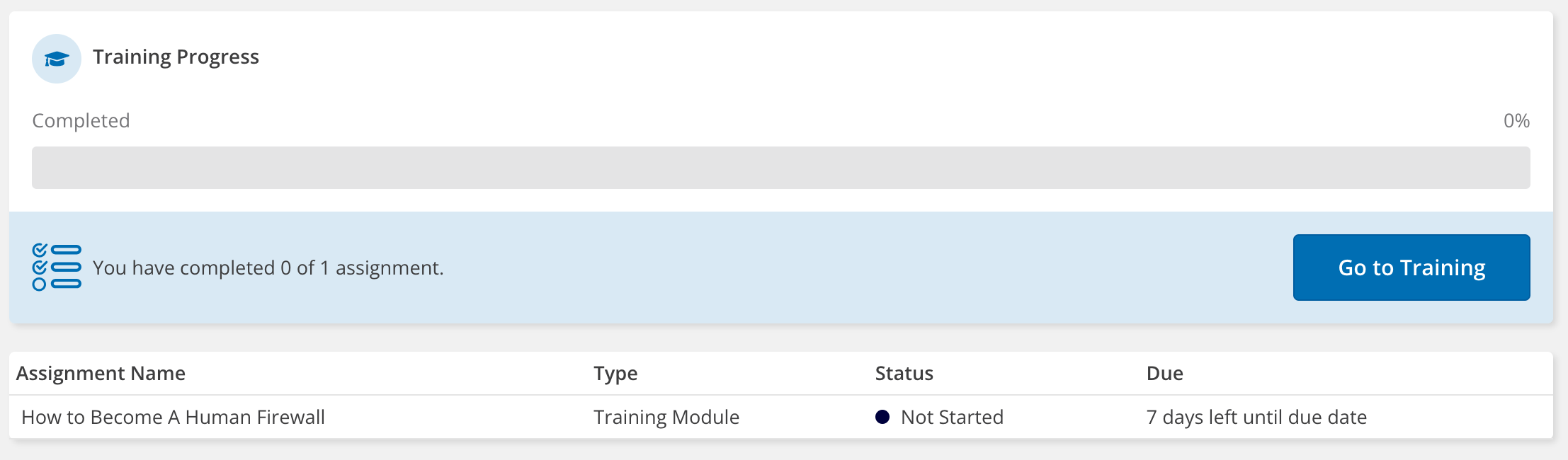Image resolution: width=1568 pixels, height=460 pixels.
Task: Click the dark Not Started status dot
Action: (x=882, y=417)
